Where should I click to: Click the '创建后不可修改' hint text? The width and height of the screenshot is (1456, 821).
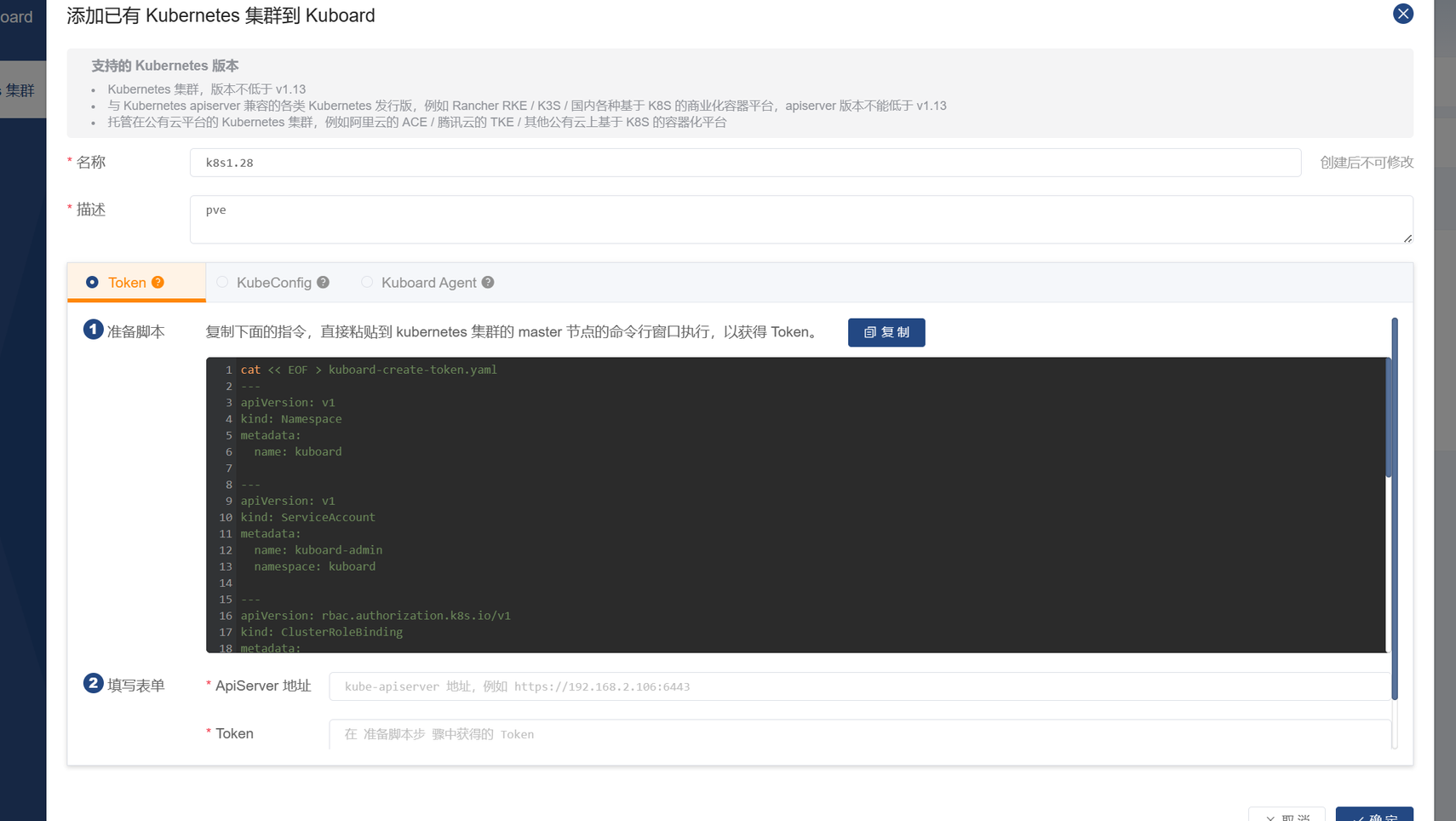click(1367, 163)
